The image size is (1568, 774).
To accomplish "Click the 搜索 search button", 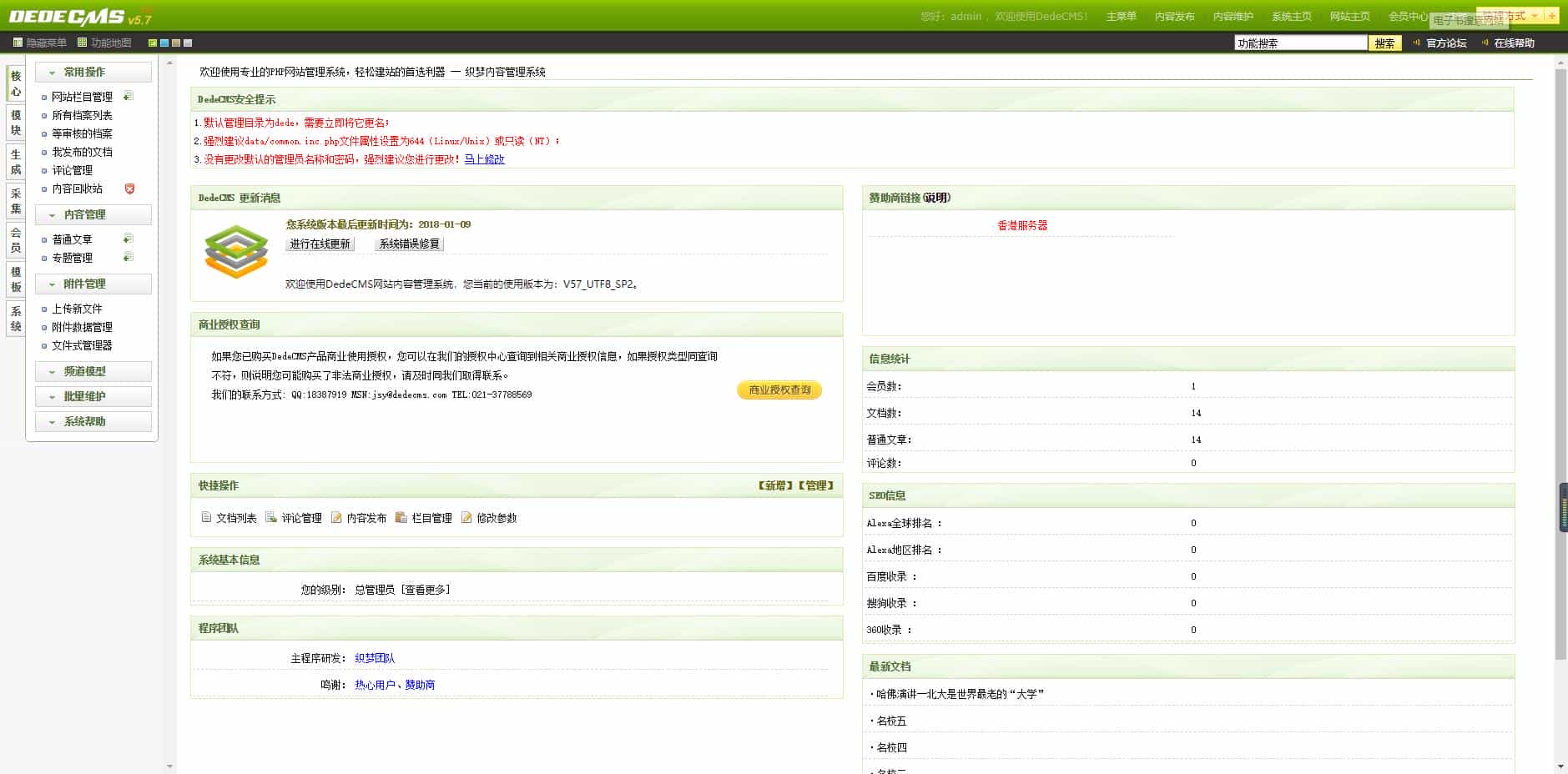I will [1384, 43].
